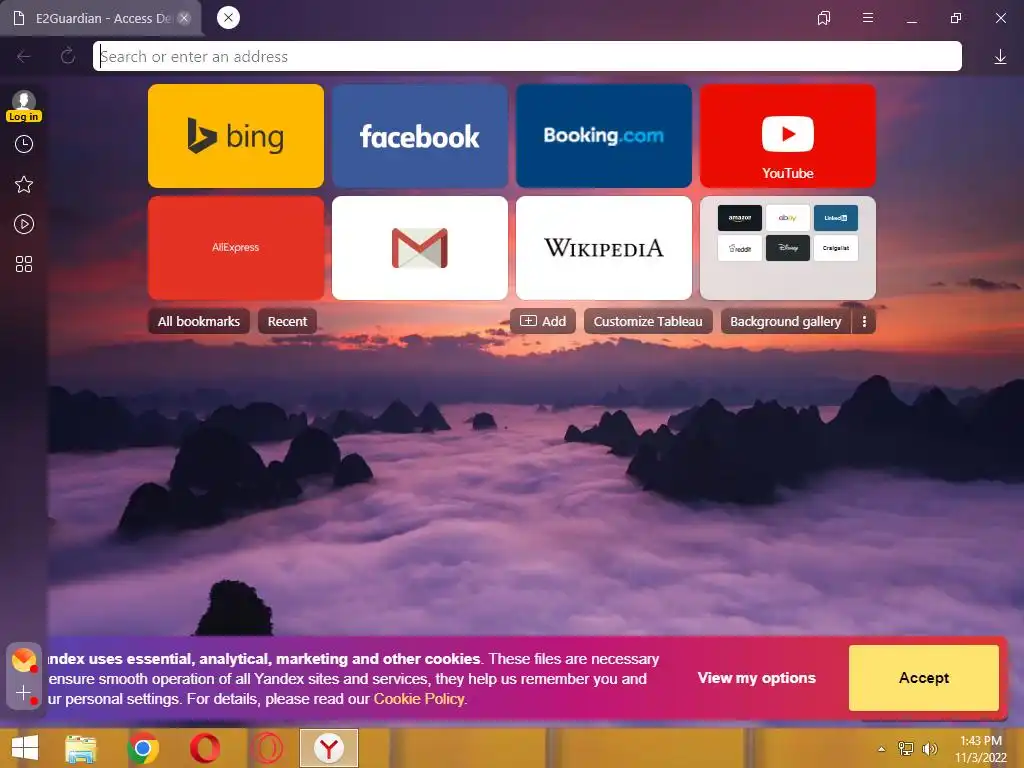1024x768 pixels.
Task: Accept the Yandex cookies
Action: 923,678
